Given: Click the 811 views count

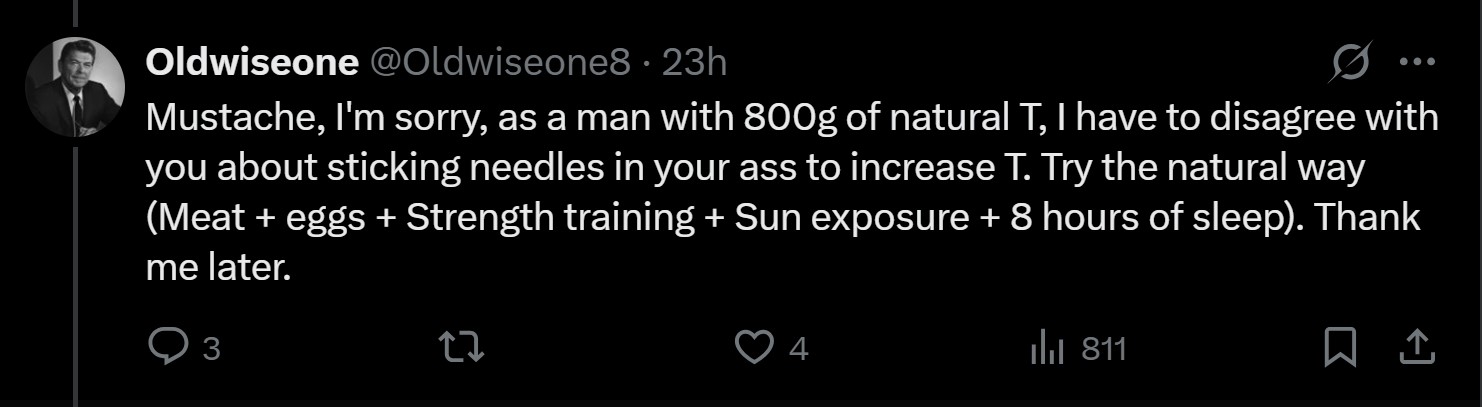Looking at the screenshot, I should tap(1104, 349).
